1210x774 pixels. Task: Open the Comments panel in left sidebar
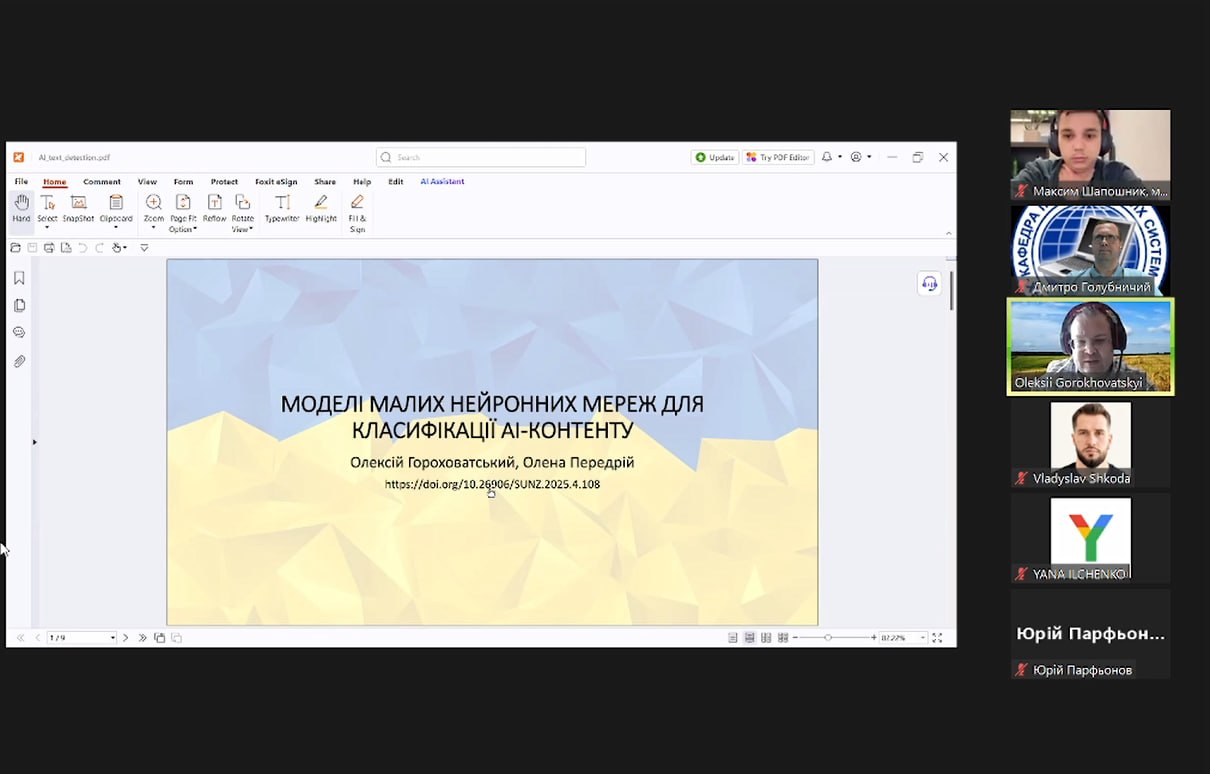pos(19,333)
